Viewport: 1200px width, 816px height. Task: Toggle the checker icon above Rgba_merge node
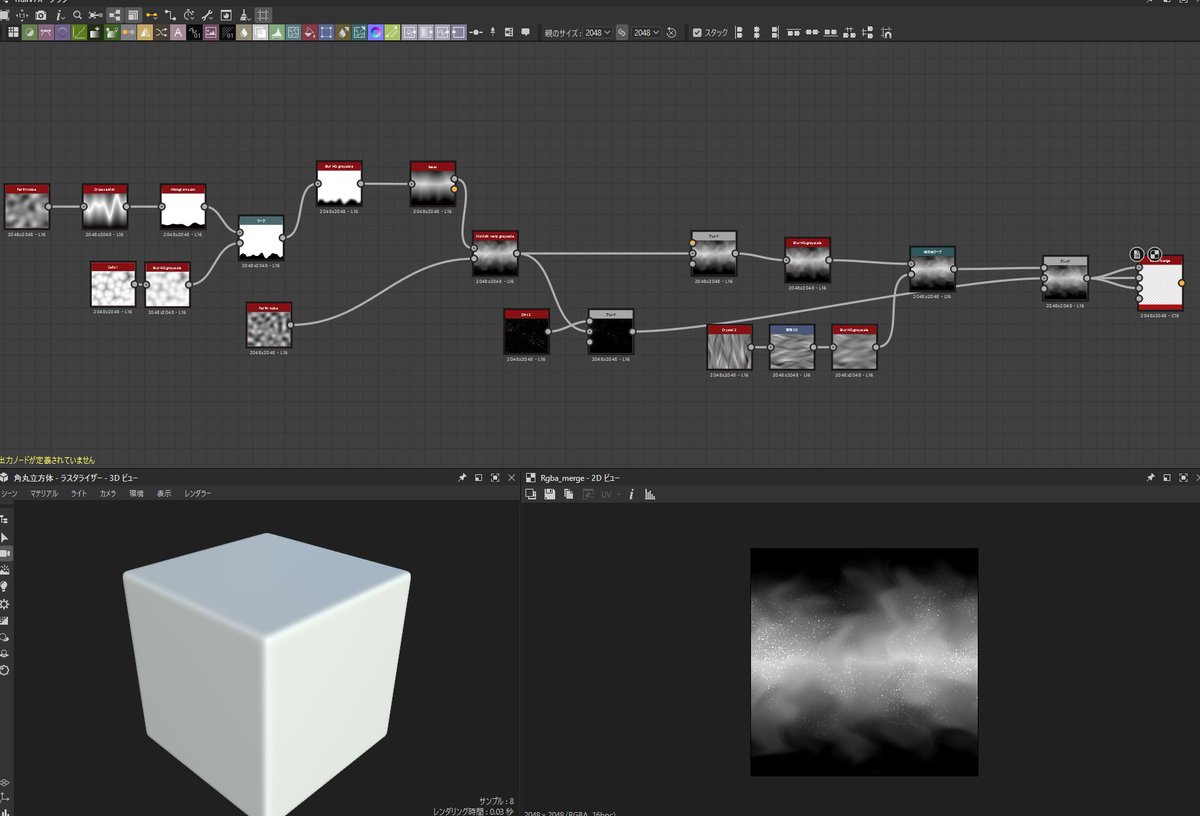(x=1155, y=255)
